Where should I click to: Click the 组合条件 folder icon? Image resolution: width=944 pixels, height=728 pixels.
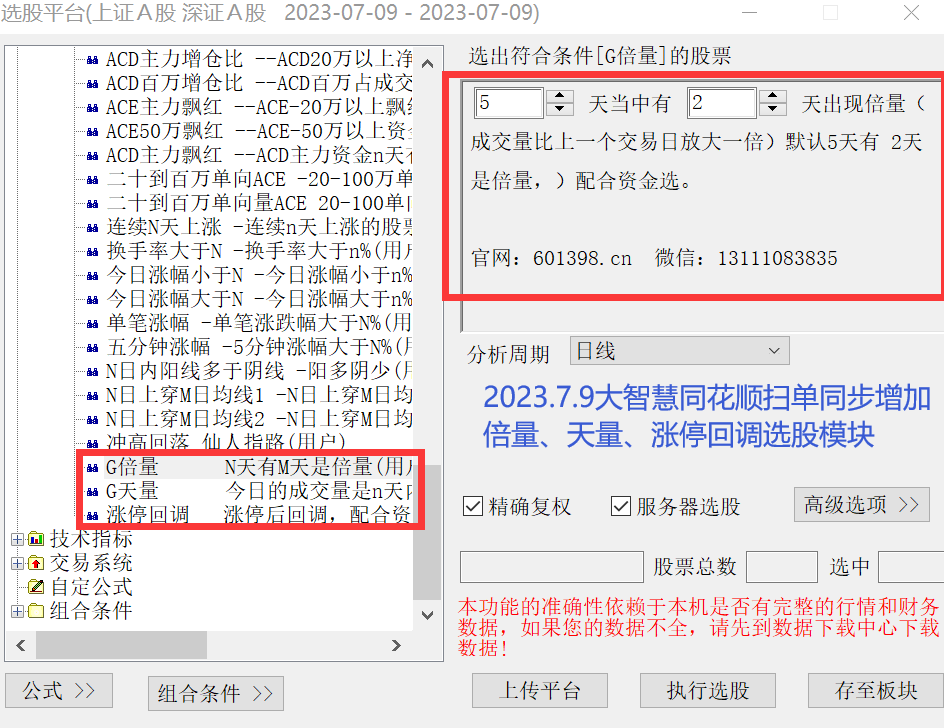coord(36,611)
